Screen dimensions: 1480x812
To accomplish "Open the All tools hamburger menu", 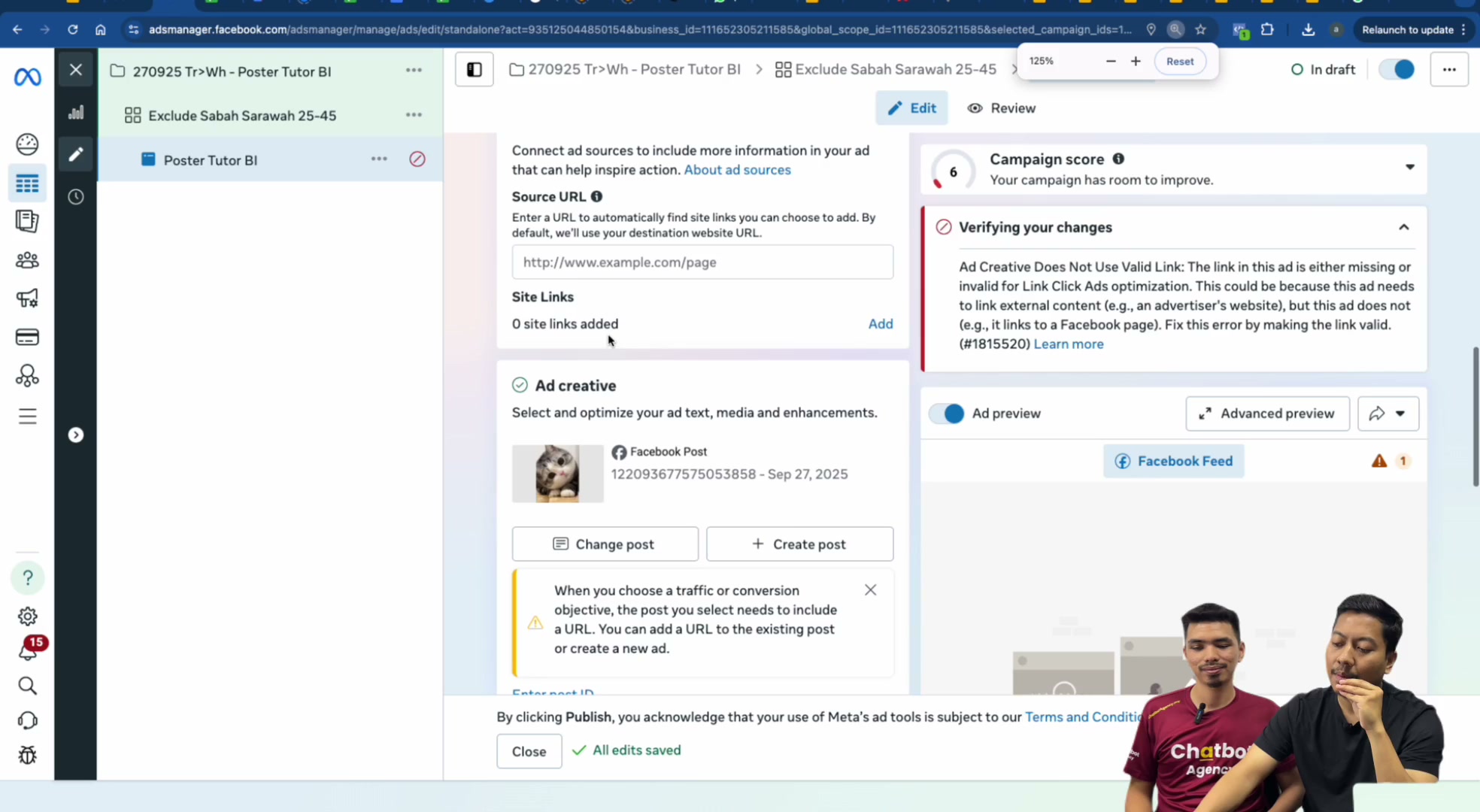I will (x=27, y=417).
